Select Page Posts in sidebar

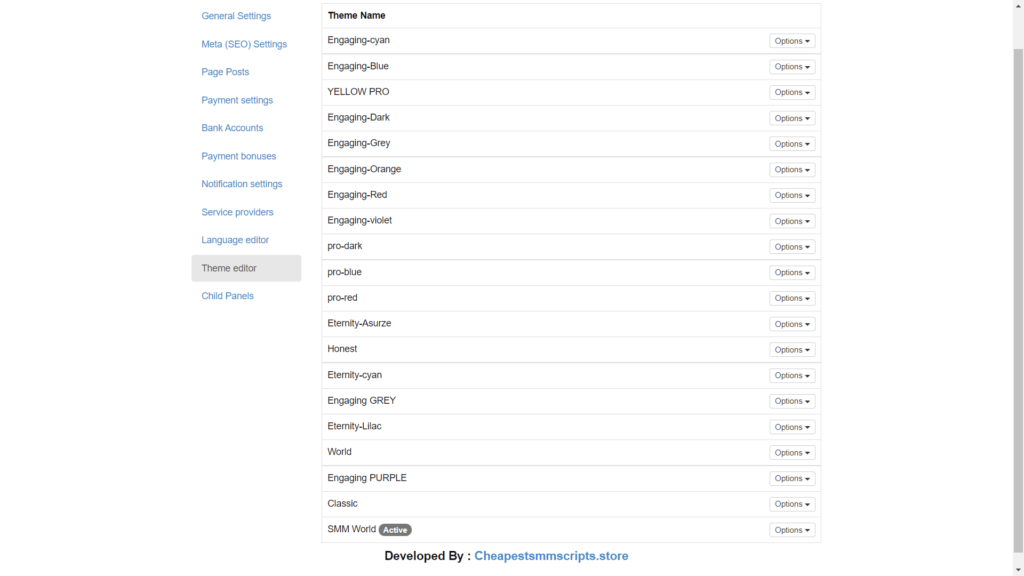[225, 72]
